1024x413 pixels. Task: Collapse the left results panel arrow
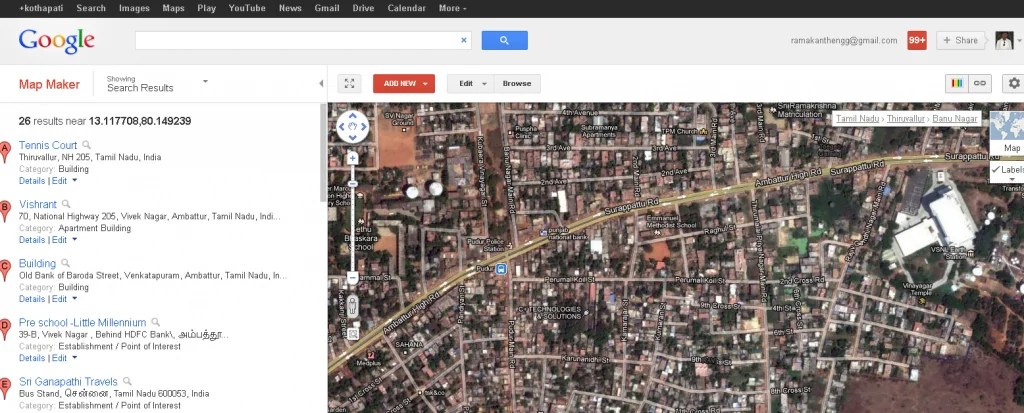coord(321,84)
